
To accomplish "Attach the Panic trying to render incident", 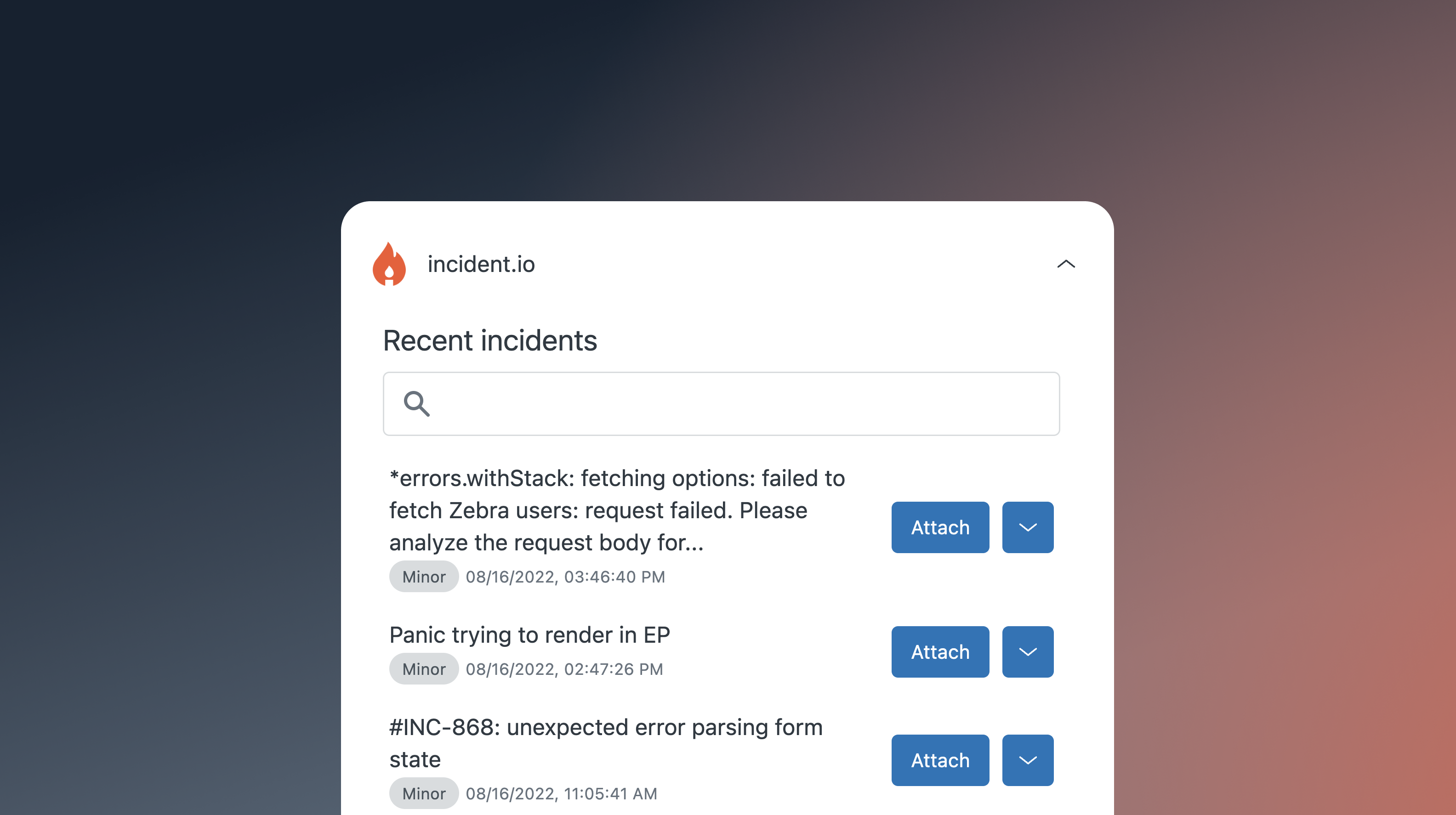I will (x=940, y=651).
